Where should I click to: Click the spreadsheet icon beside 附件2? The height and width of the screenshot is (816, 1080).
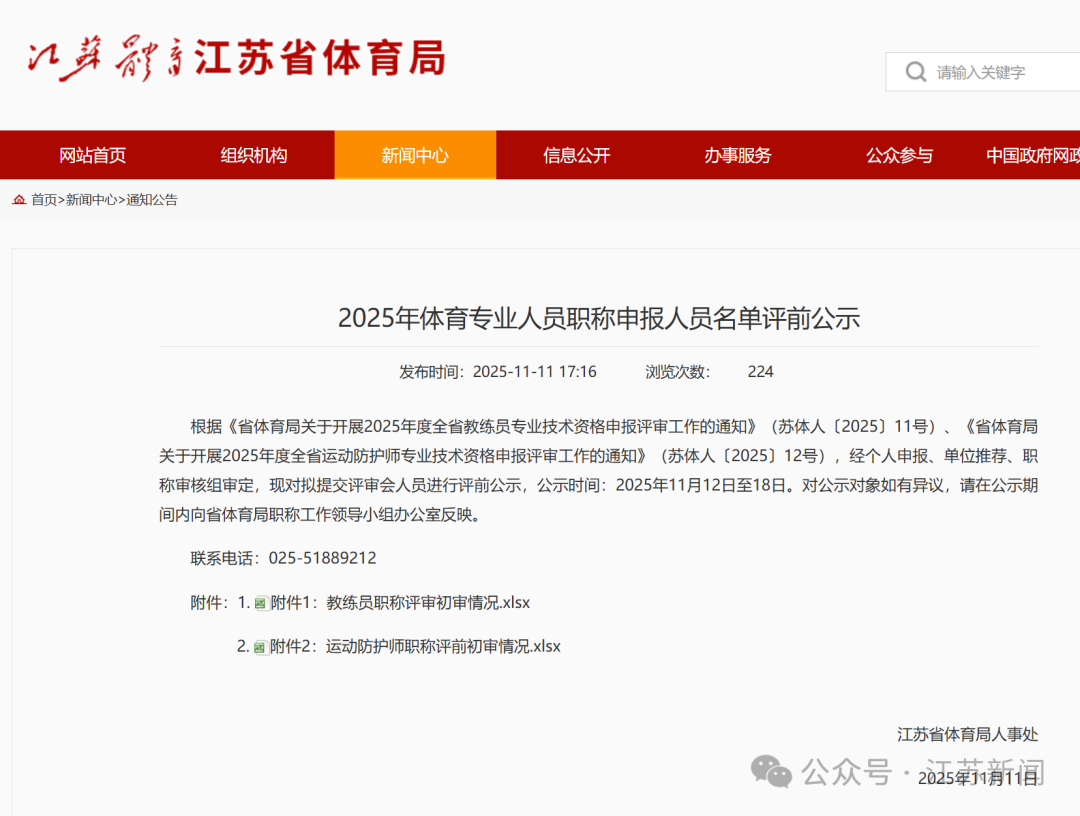(x=260, y=647)
